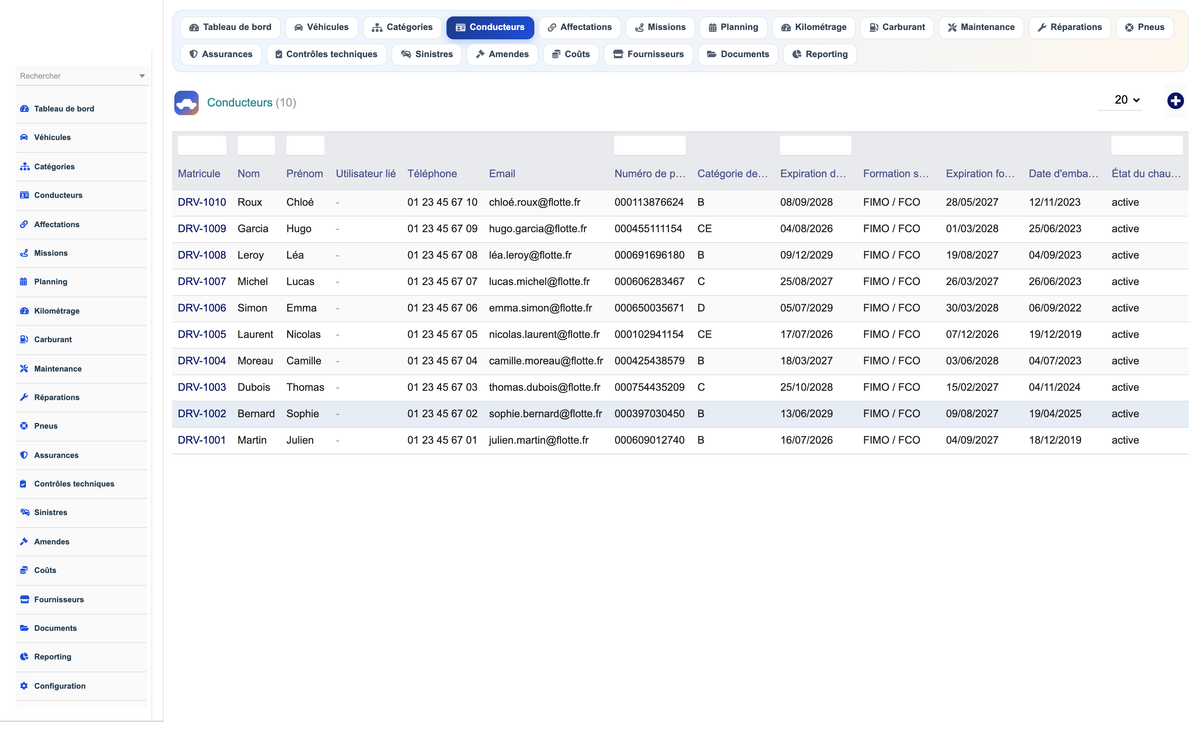The image size is (1200, 743).
Task: Open Conducteurs in left sidebar
Action: point(81,196)
